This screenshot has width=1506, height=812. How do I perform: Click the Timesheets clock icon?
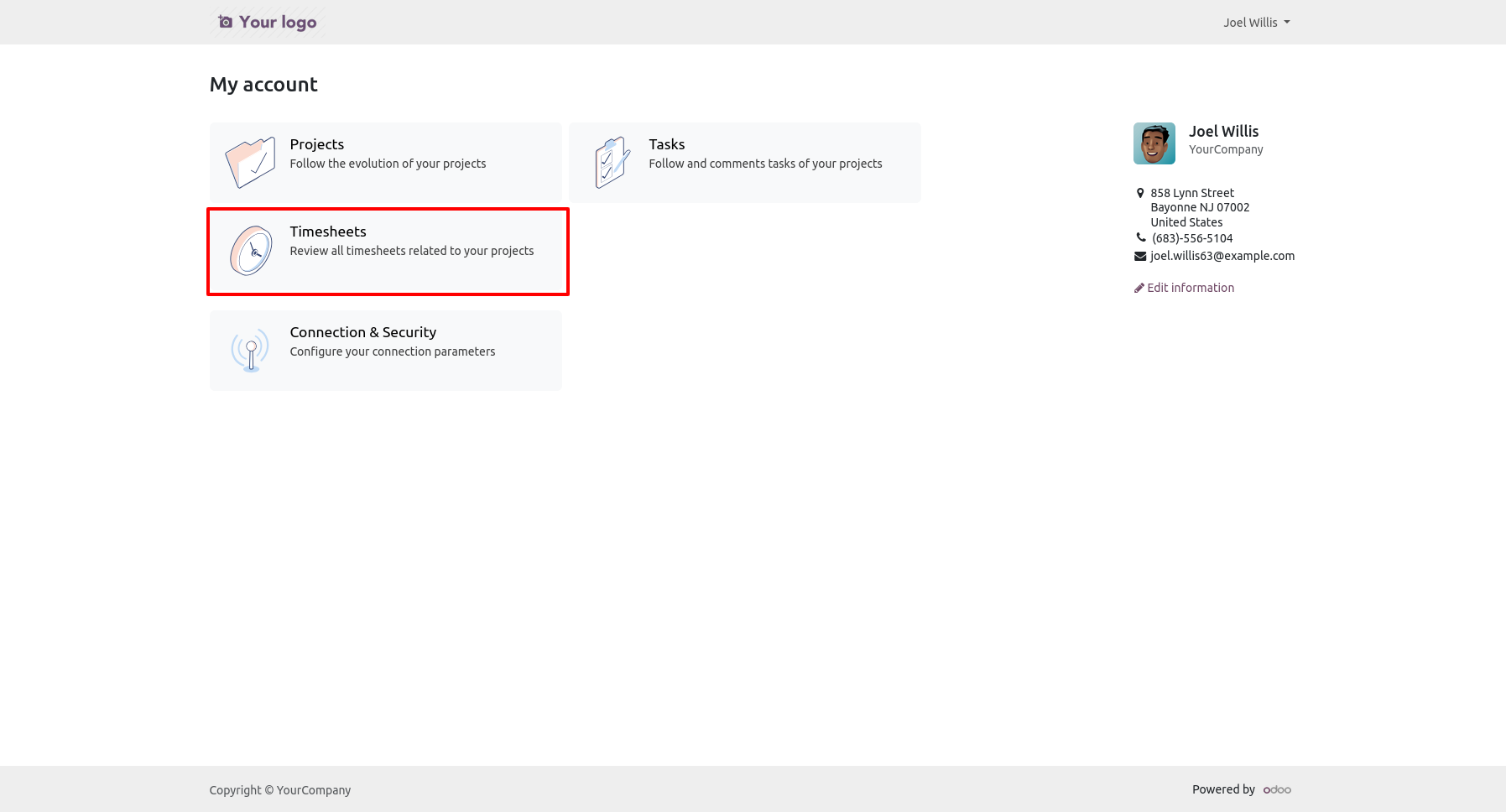click(251, 251)
